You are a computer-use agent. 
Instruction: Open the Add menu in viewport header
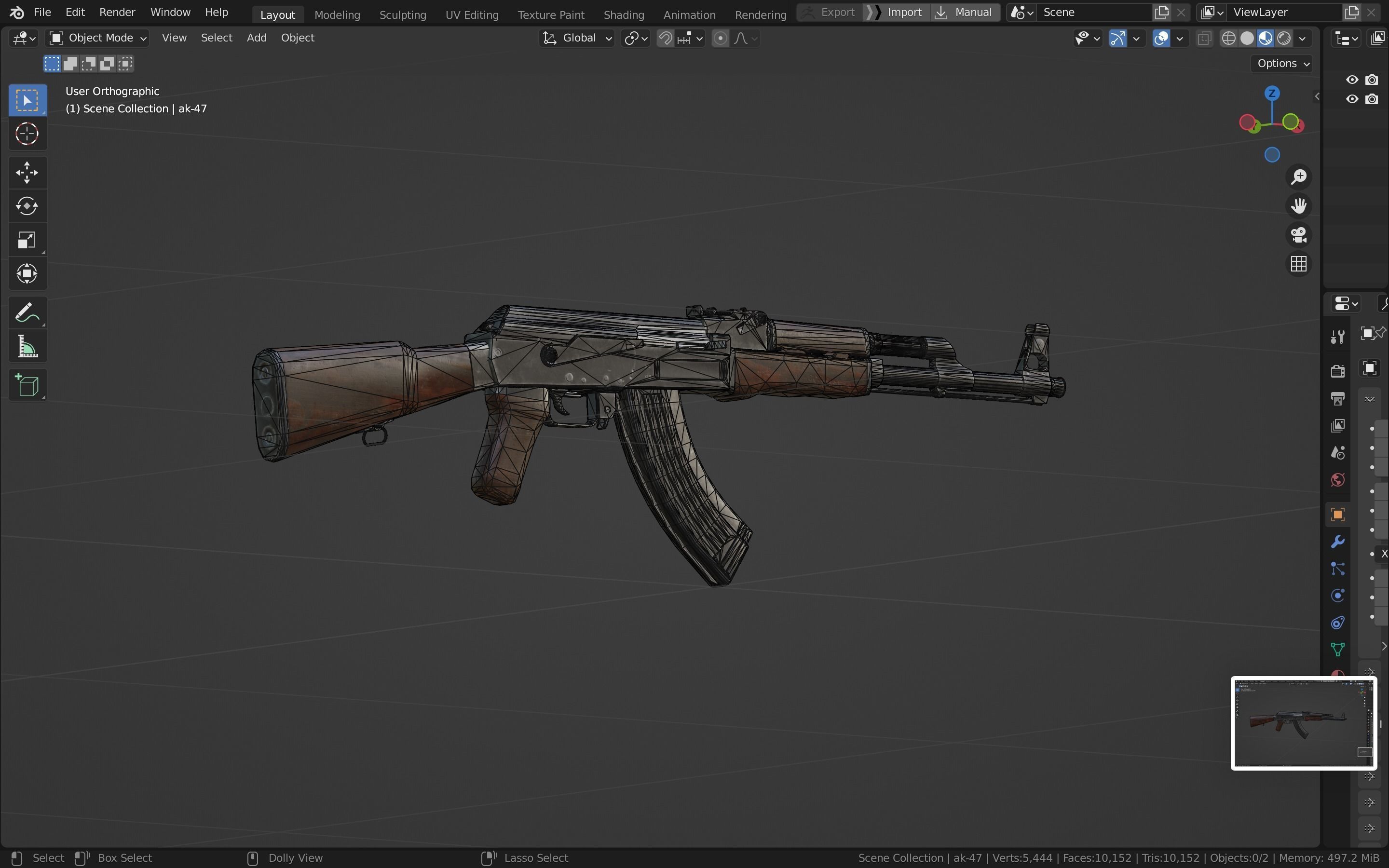click(257, 38)
